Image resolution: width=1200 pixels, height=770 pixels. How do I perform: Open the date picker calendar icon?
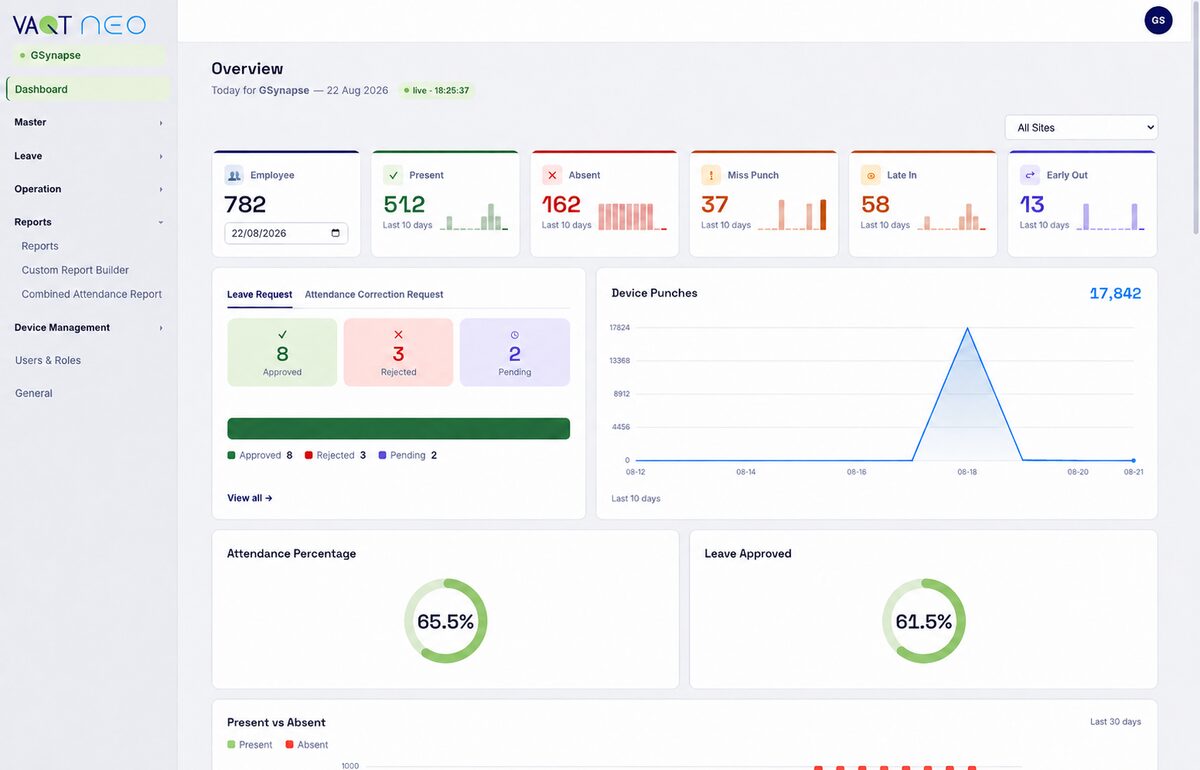click(335, 233)
